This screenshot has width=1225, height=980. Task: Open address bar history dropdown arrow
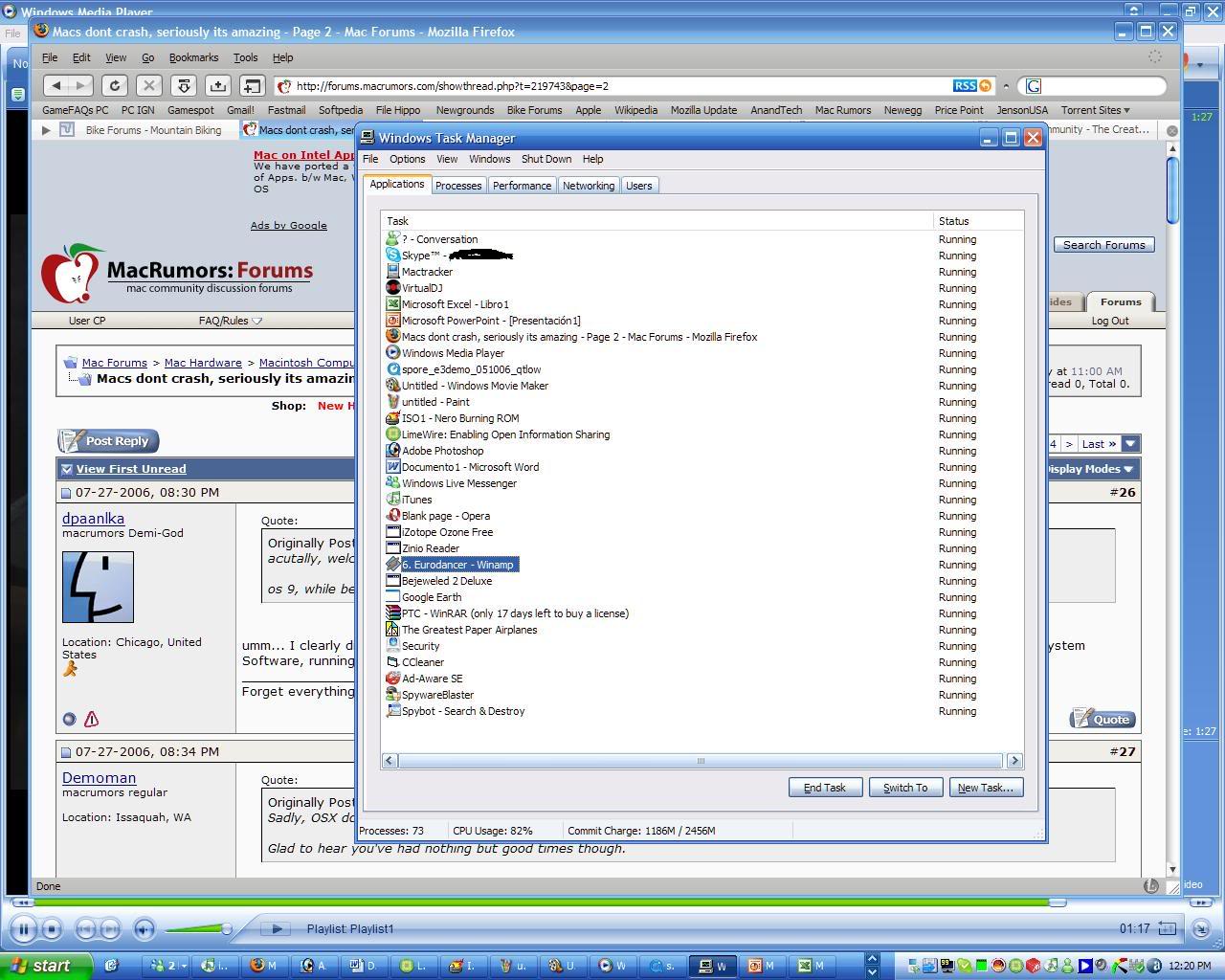[x=1006, y=86]
